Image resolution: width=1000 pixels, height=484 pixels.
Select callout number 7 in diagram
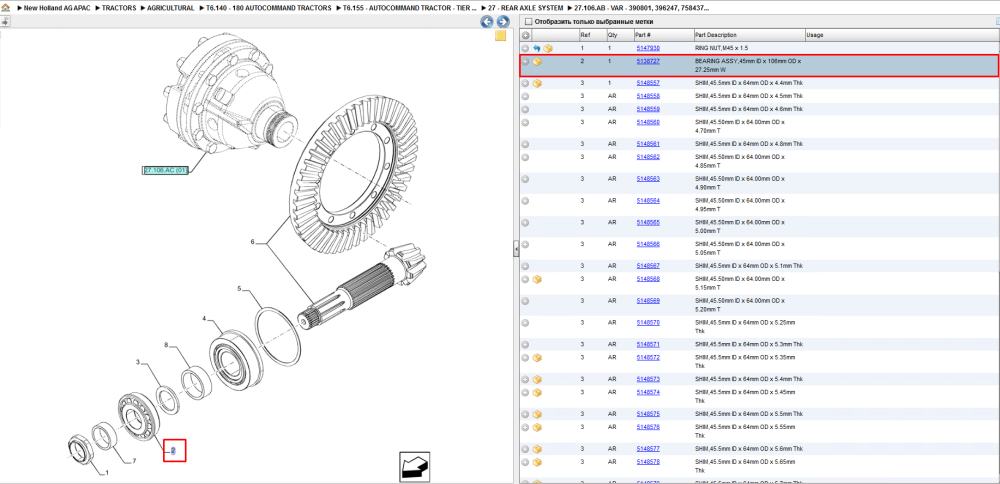click(134, 461)
